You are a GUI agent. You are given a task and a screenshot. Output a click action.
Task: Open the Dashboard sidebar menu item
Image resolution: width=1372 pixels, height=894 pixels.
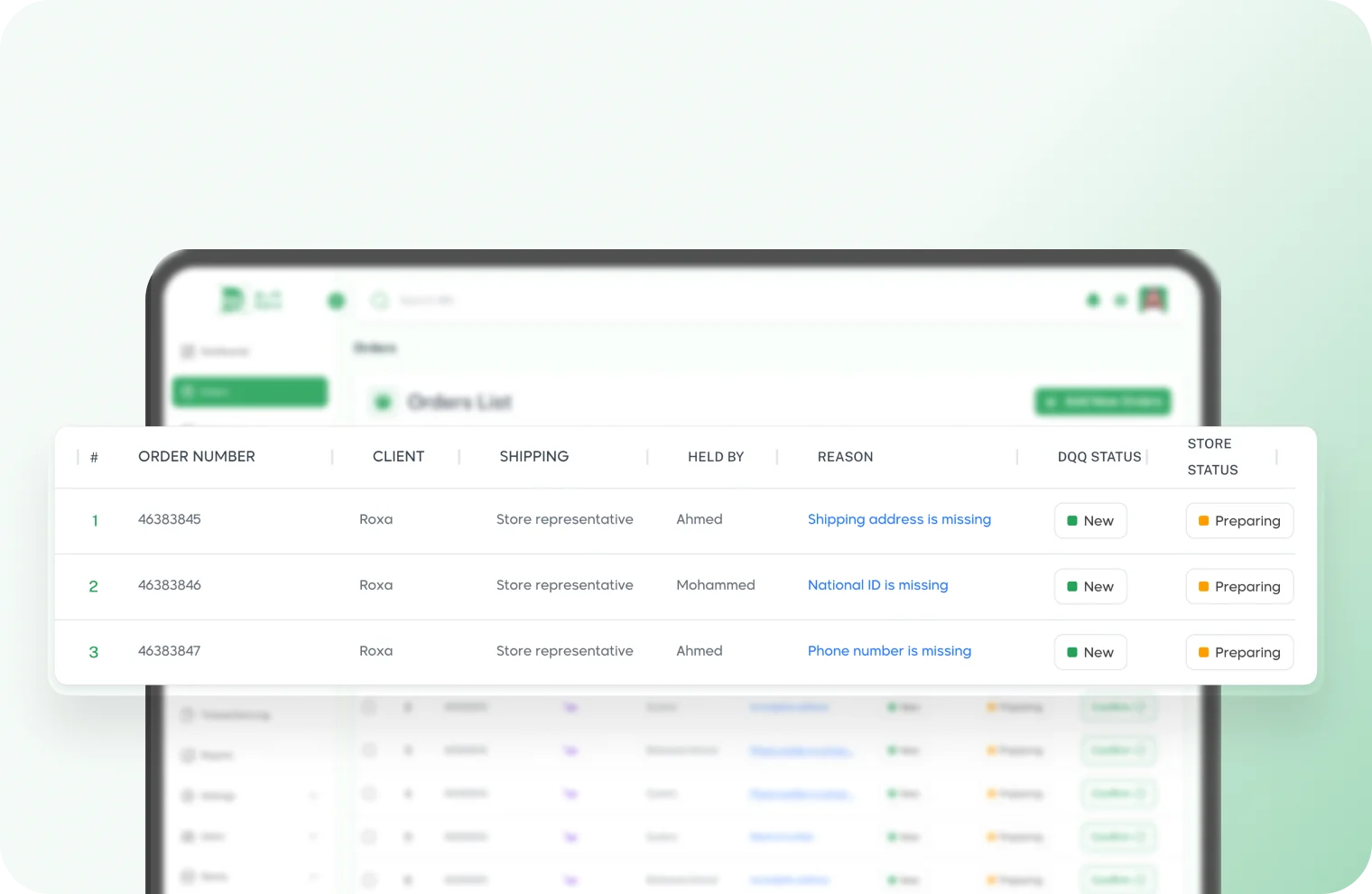click(x=224, y=351)
